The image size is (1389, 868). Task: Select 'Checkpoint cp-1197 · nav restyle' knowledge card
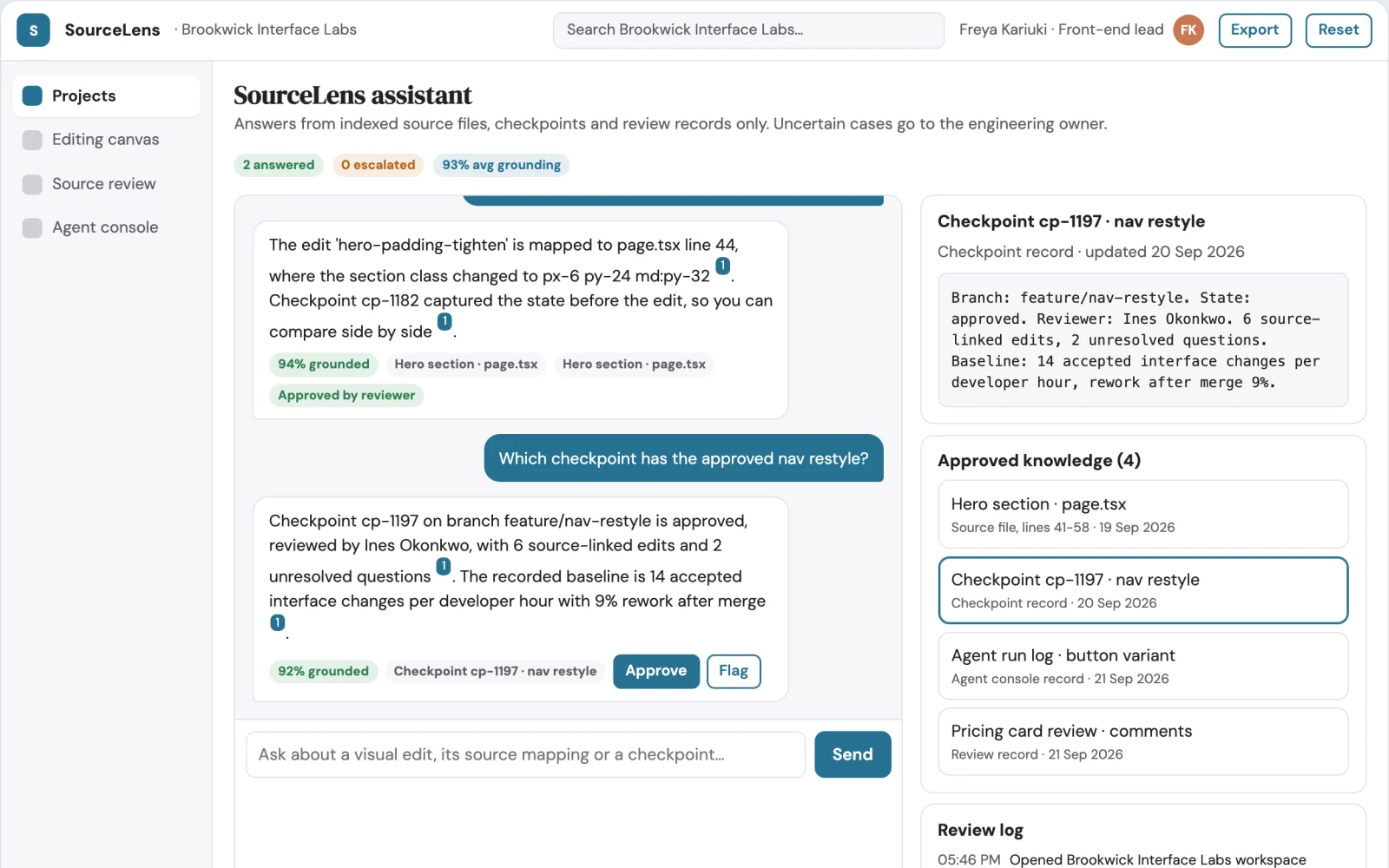1142,590
